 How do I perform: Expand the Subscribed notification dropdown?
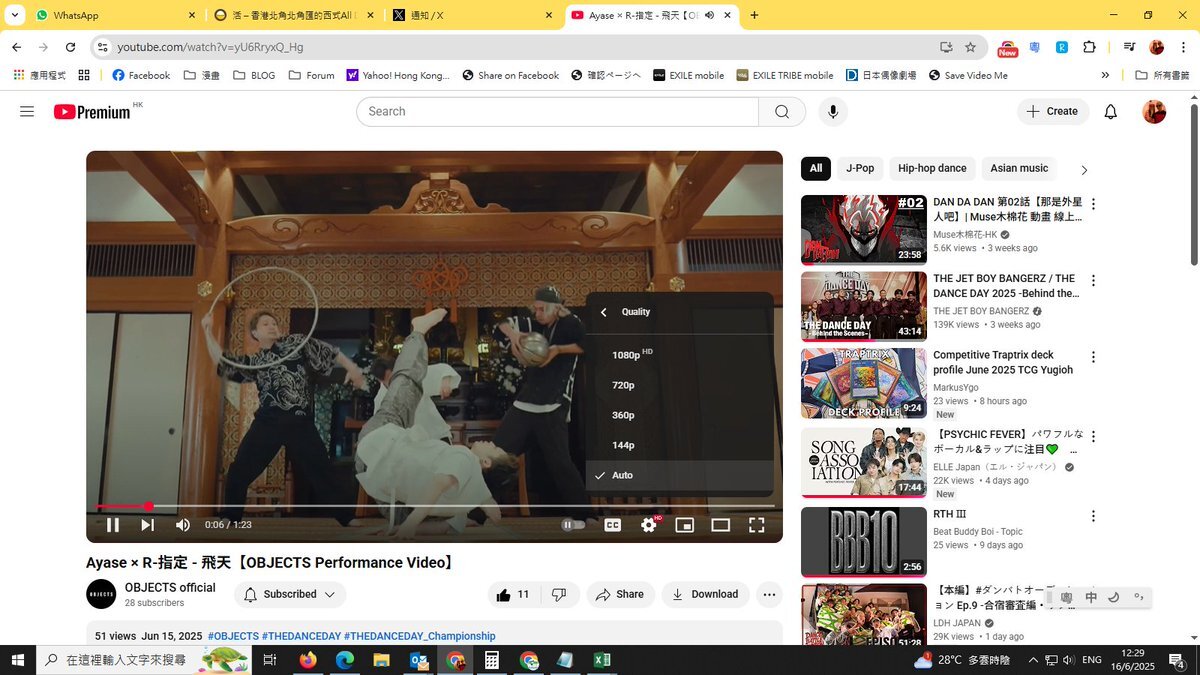pyautogui.click(x=290, y=594)
